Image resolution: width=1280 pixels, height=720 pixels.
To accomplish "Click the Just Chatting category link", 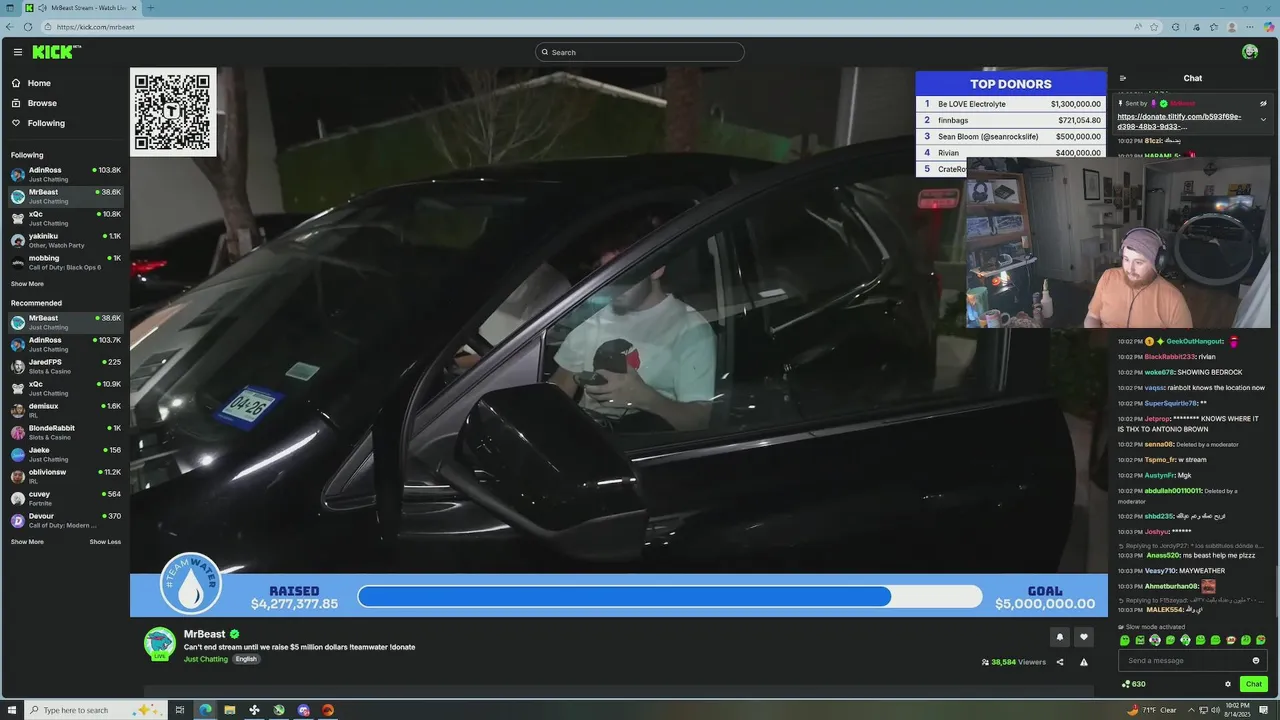I will click(x=206, y=659).
